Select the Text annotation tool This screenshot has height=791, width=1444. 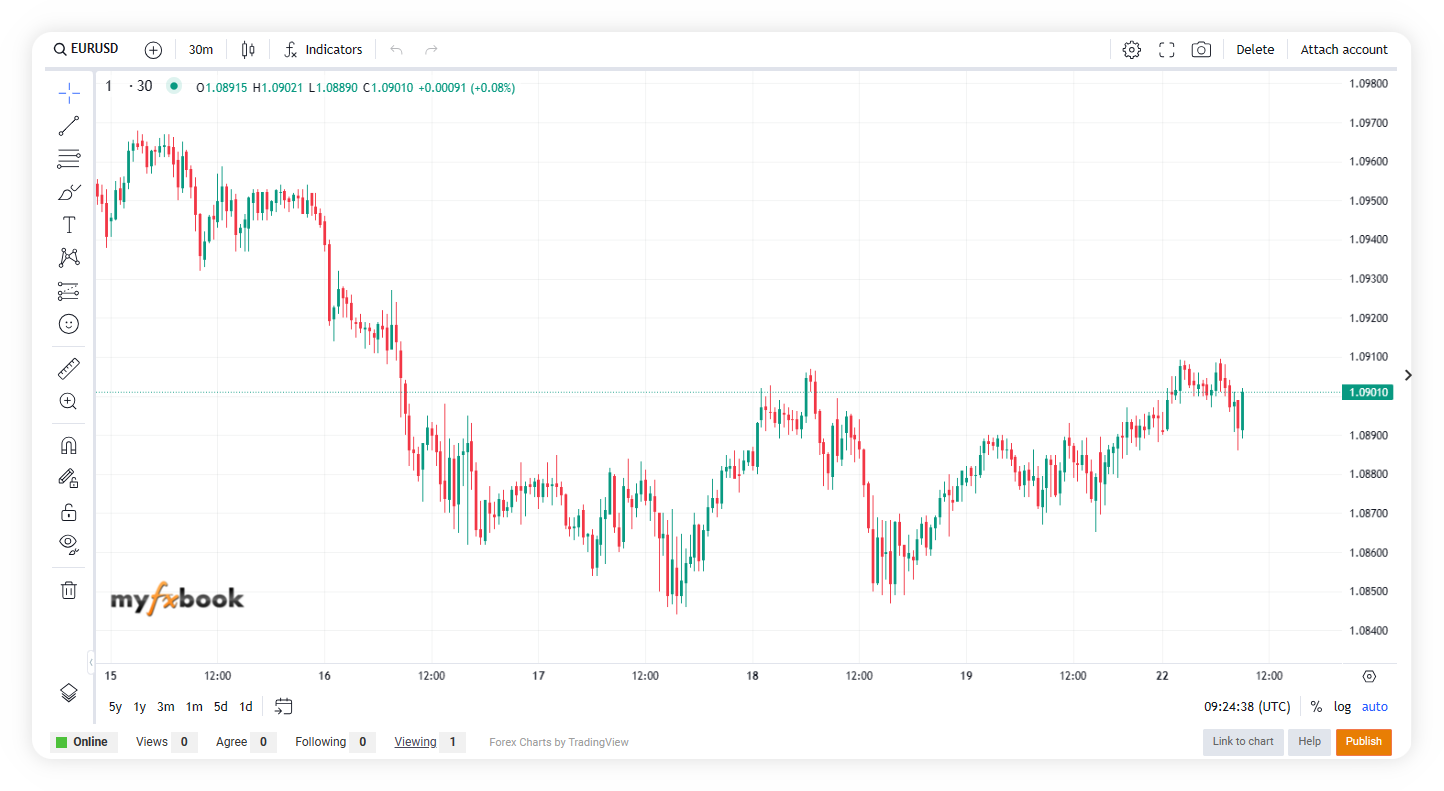(68, 225)
